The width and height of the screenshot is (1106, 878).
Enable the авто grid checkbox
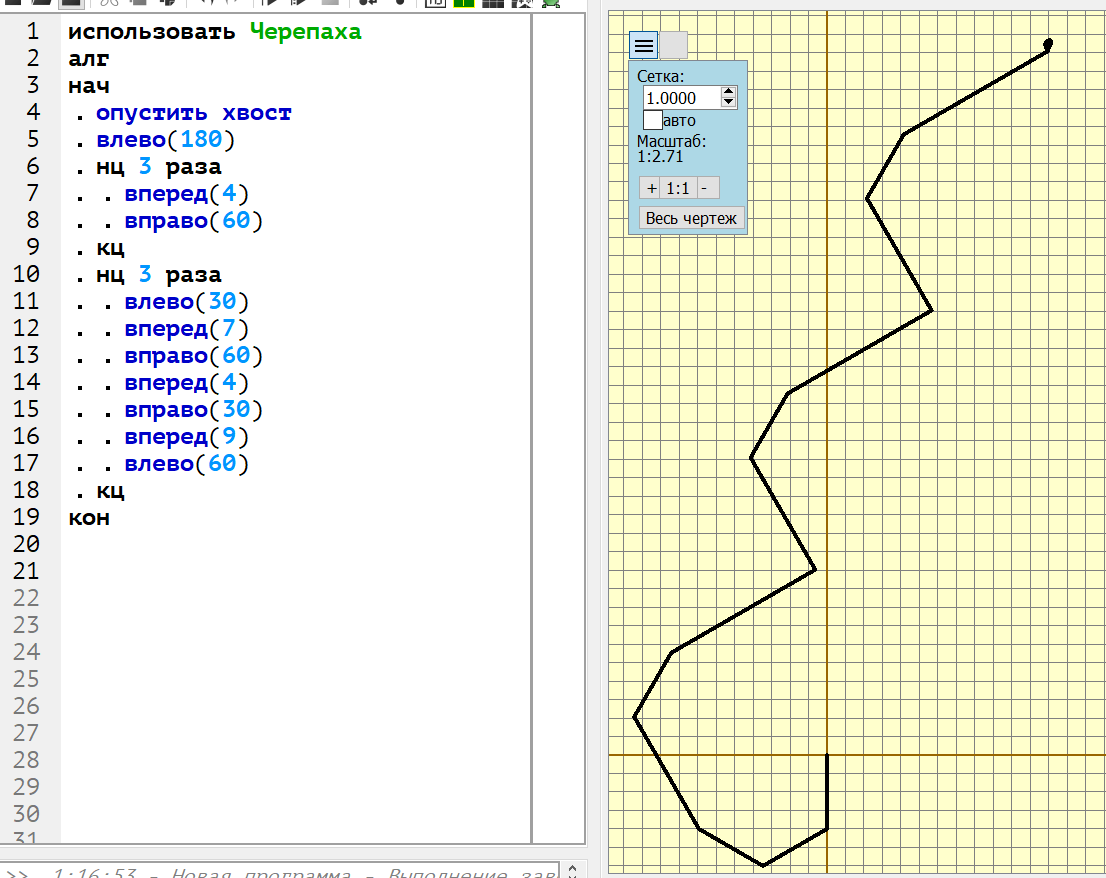click(x=652, y=120)
